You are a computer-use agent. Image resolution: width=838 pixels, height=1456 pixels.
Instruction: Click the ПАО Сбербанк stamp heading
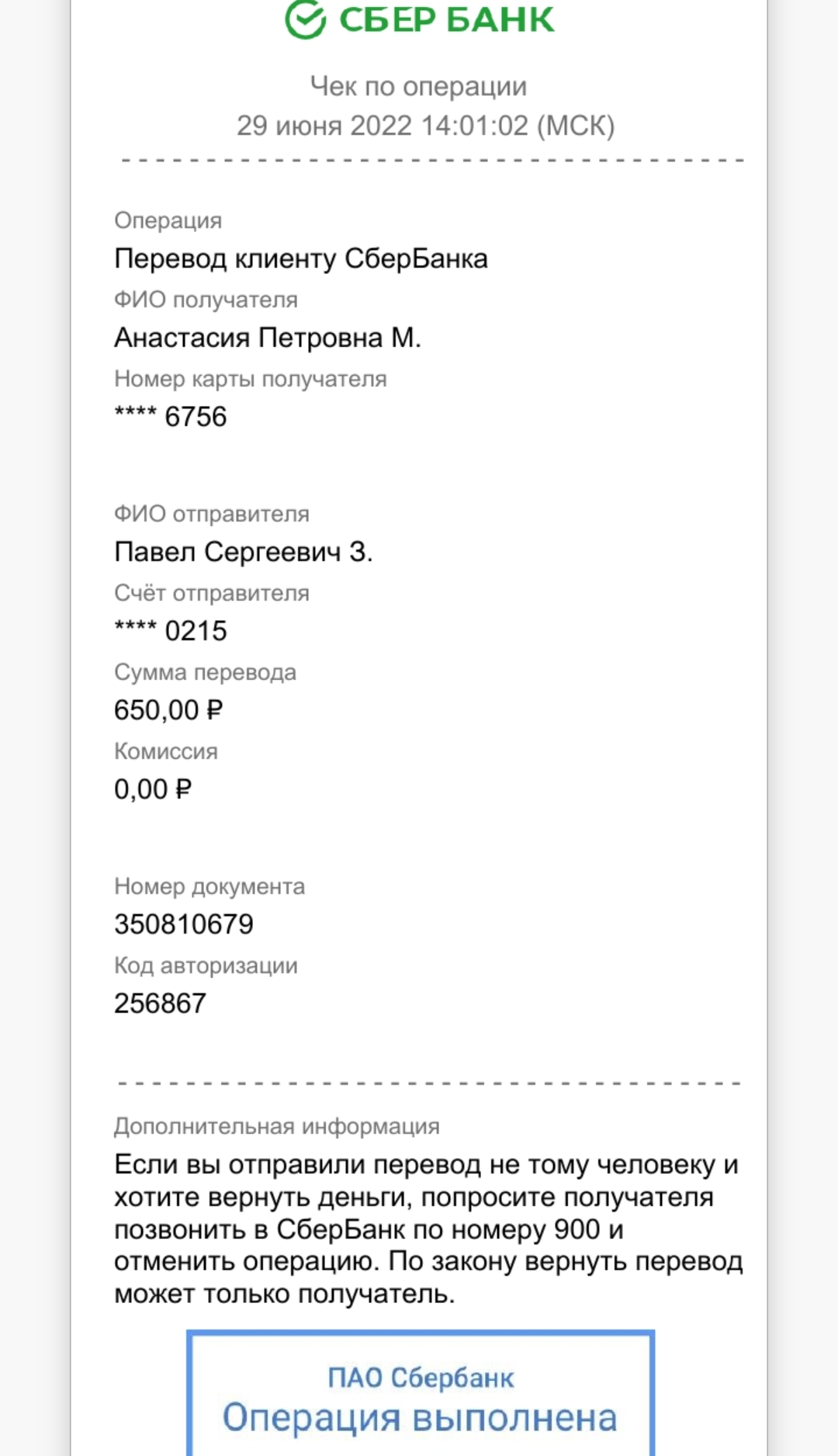coord(421,1378)
